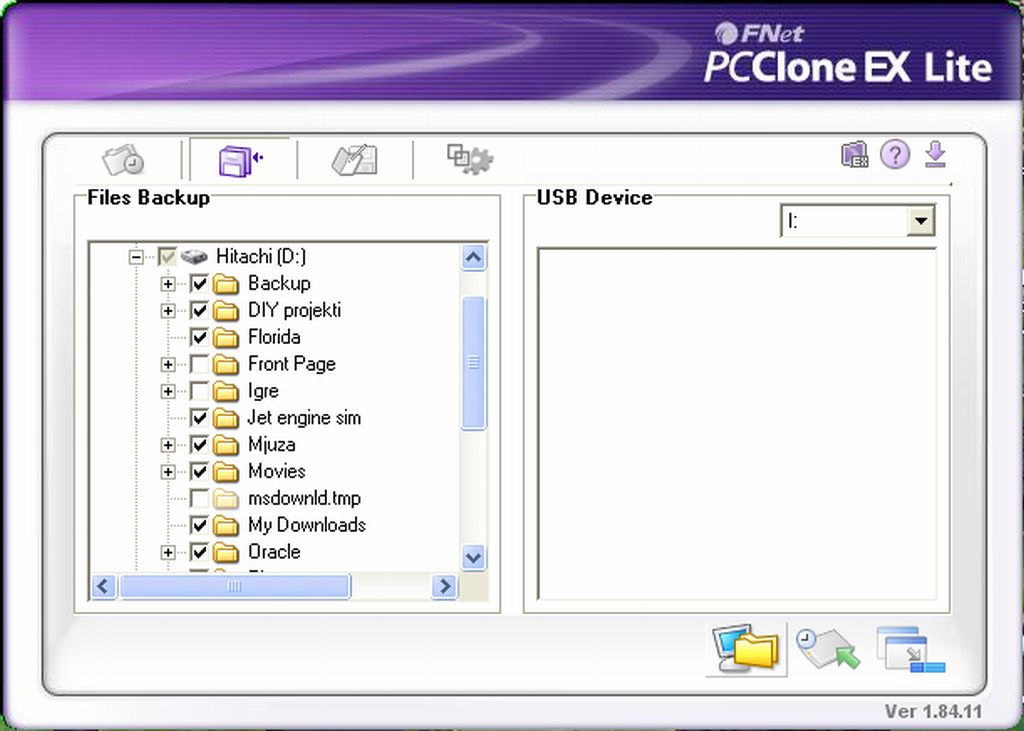This screenshot has width=1024, height=731.
Task: Uncheck the Florida folder checkbox
Action: coord(199,337)
